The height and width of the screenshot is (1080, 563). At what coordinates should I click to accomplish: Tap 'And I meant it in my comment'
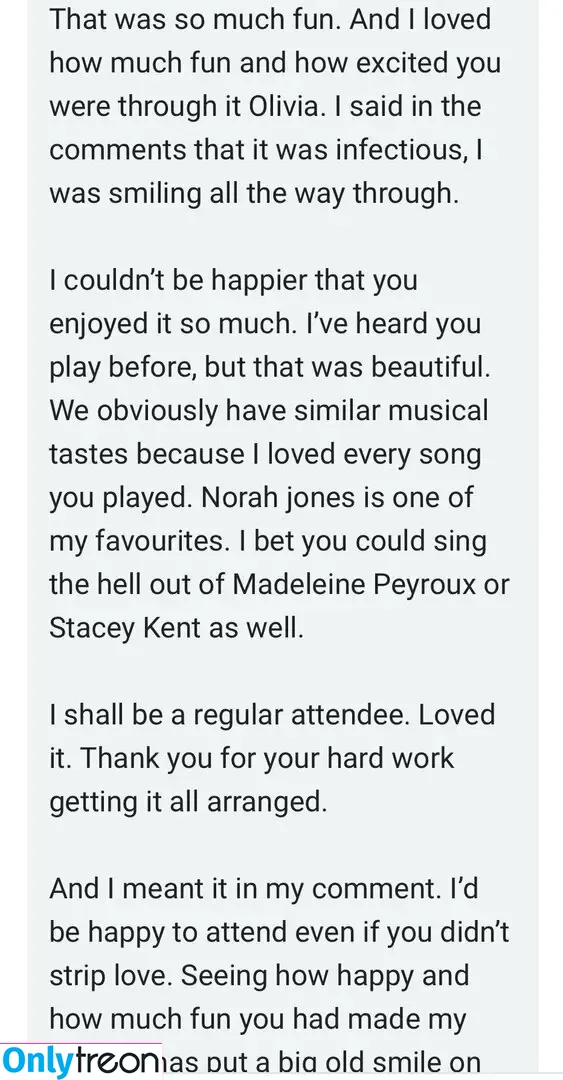pyautogui.click(x=244, y=889)
